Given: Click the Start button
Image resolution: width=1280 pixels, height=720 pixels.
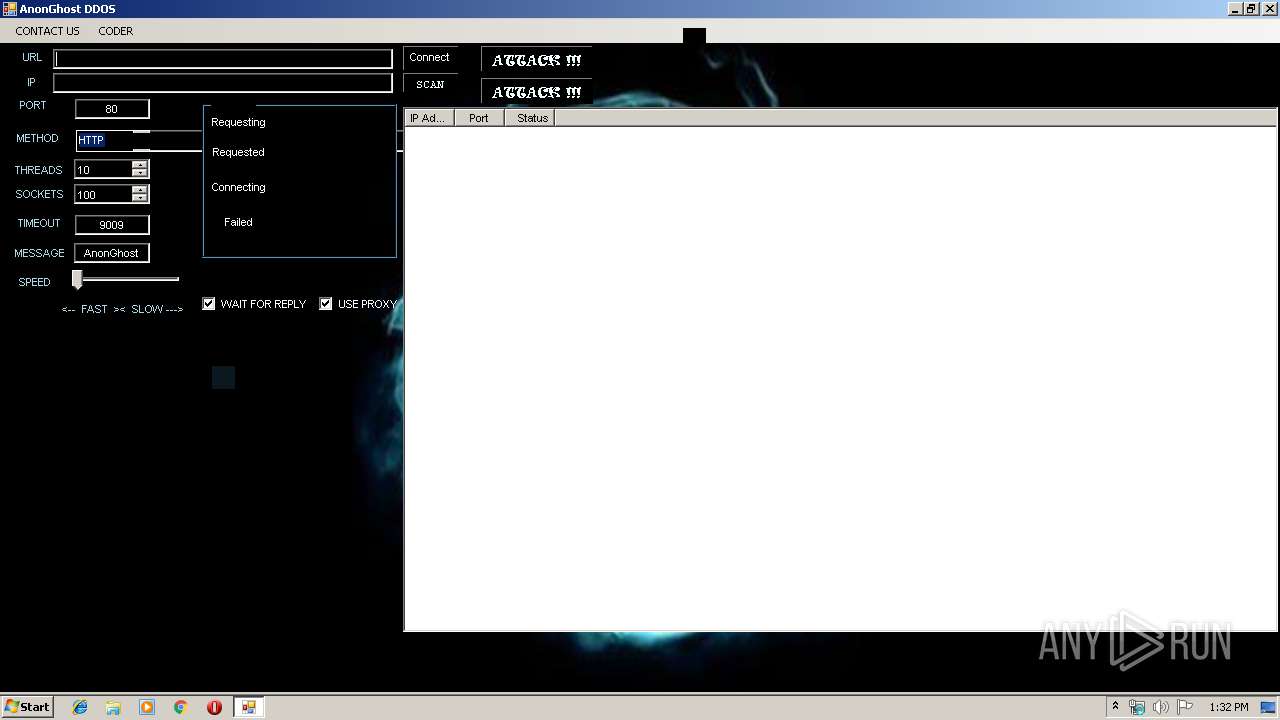Looking at the screenshot, I should click(x=27, y=707).
